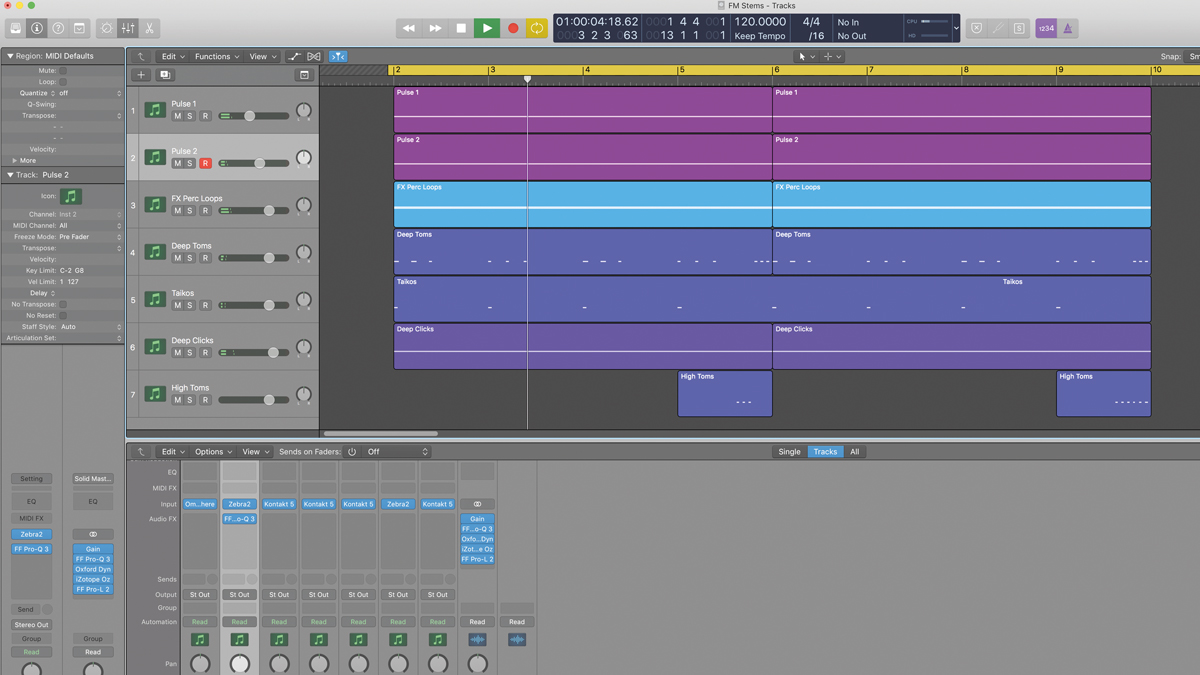The width and height of the screenshot is (1200, 675).
Task: Toggle the blue Catch Playhead icon
Action: pos(338,57)
